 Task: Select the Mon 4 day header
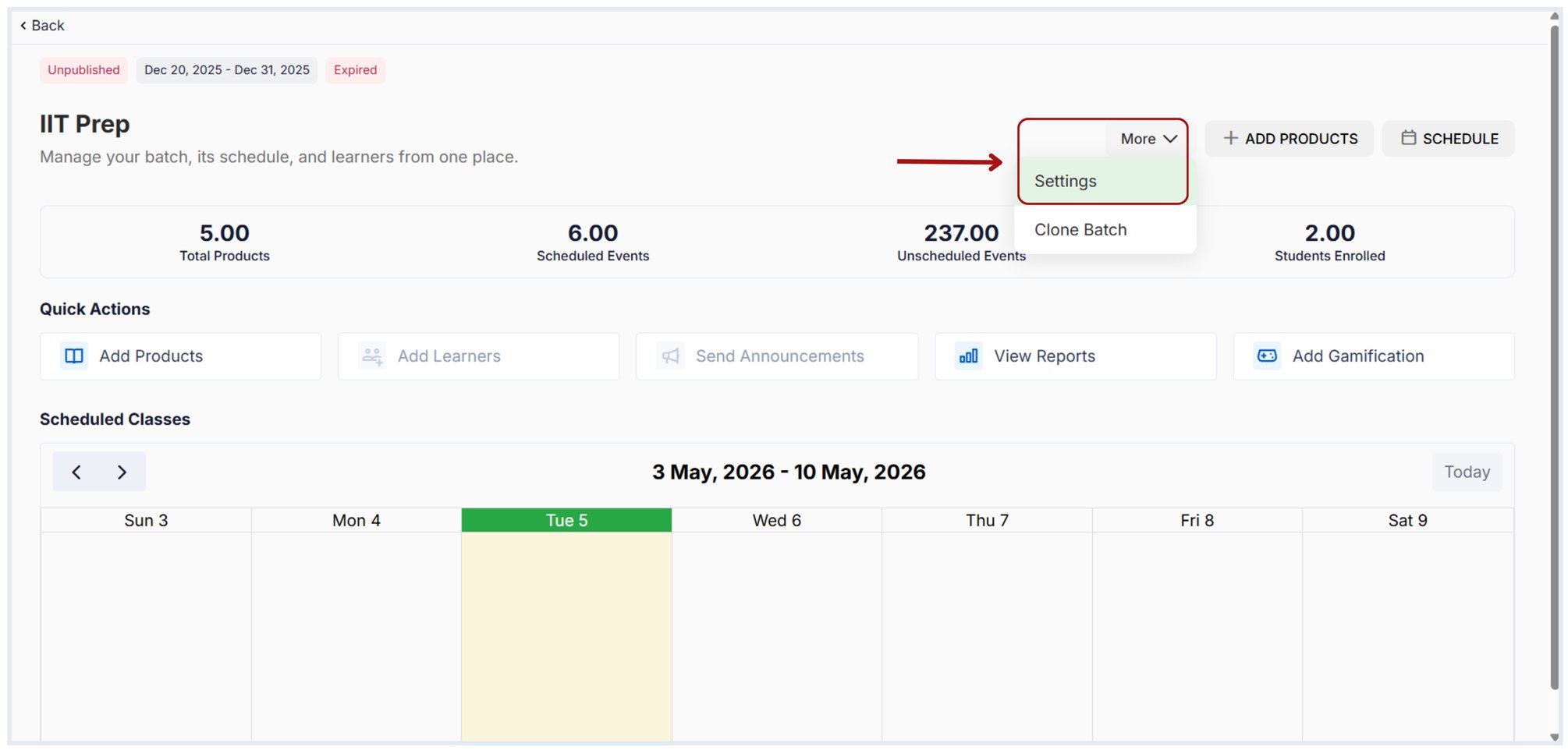[357, 520]
